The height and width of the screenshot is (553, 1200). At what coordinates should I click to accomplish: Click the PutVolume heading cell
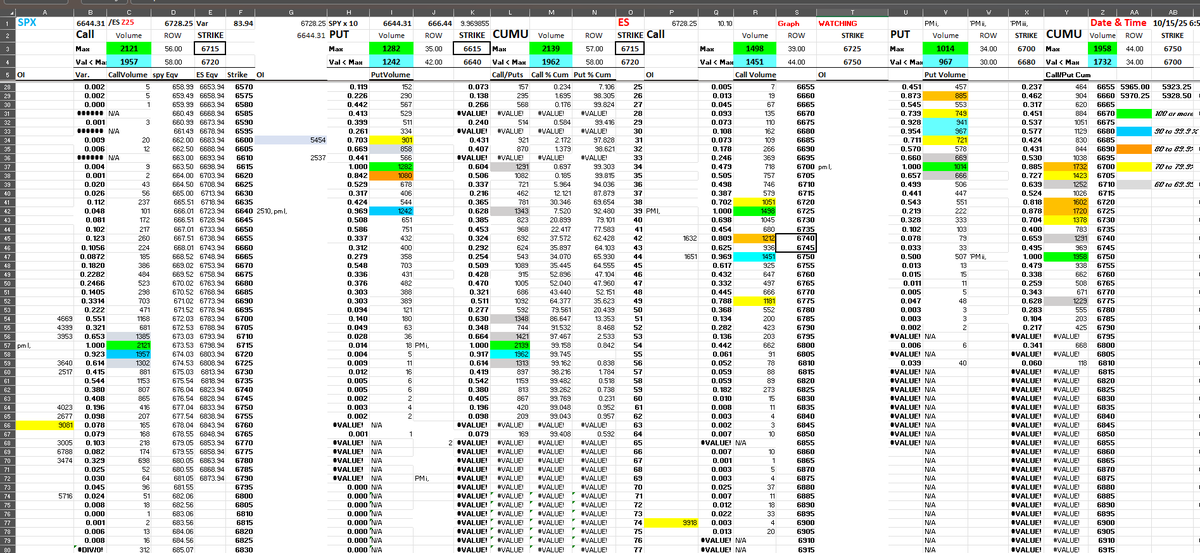click(x=391, y=74)
